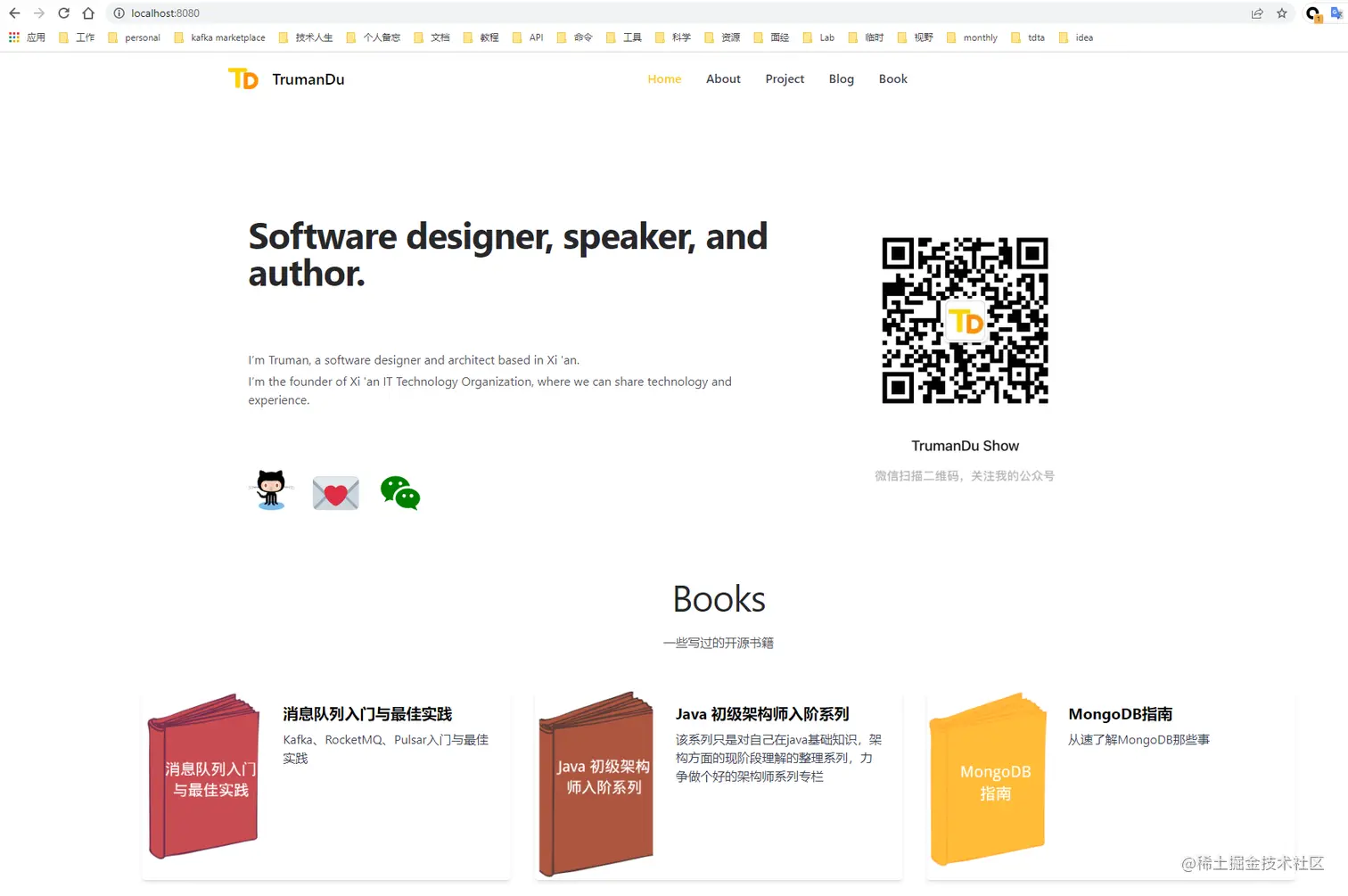Open the 应用 apps grid shortcut
This screenshot has height=896, width=1348.
point(27,37)
